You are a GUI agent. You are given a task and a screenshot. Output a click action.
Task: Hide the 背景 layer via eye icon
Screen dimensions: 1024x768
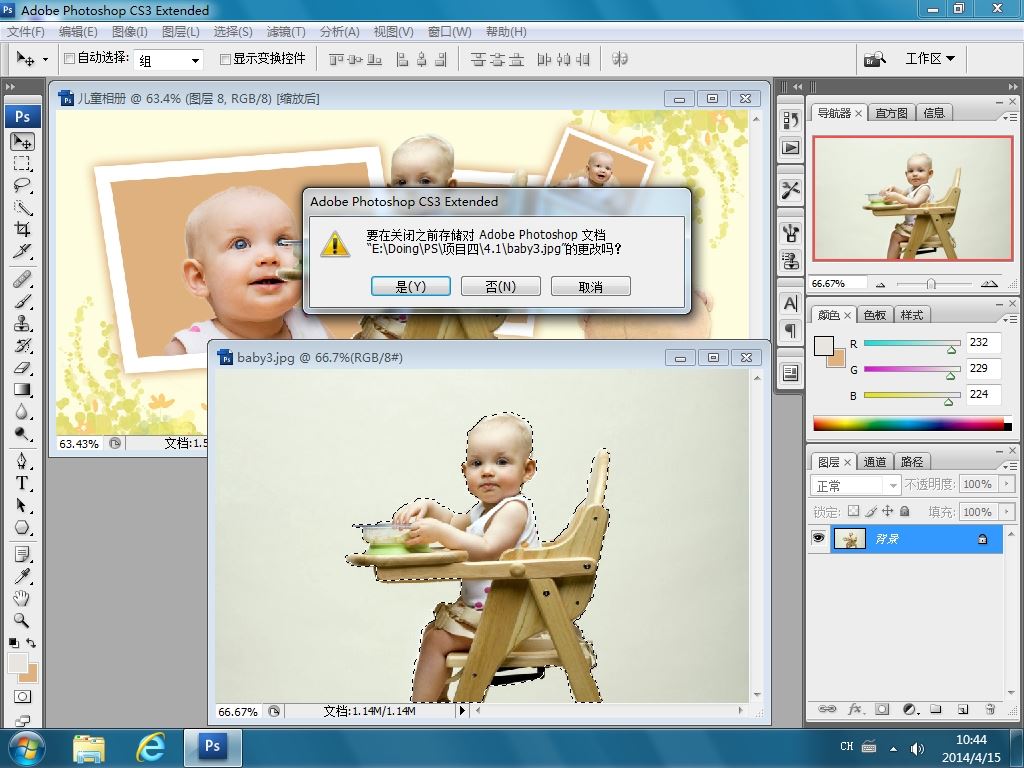819,539
